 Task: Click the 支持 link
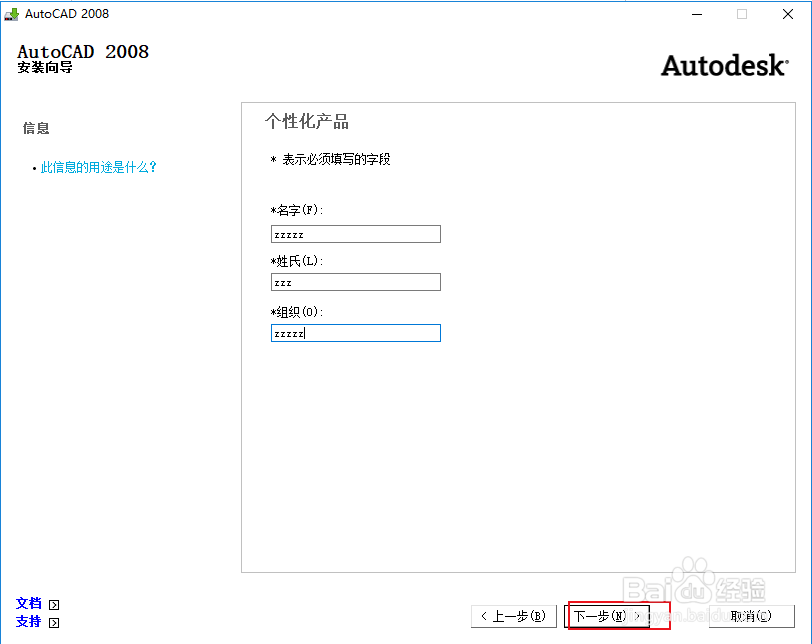point(28,622)
